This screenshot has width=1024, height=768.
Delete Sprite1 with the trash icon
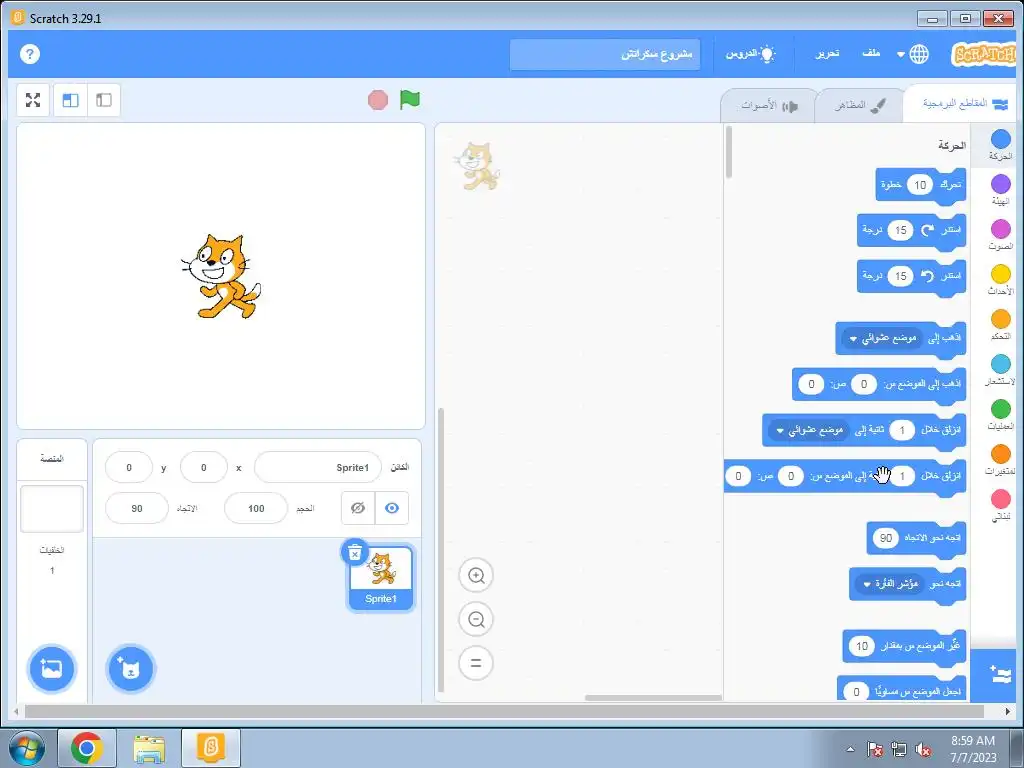(x=355, y=553)
